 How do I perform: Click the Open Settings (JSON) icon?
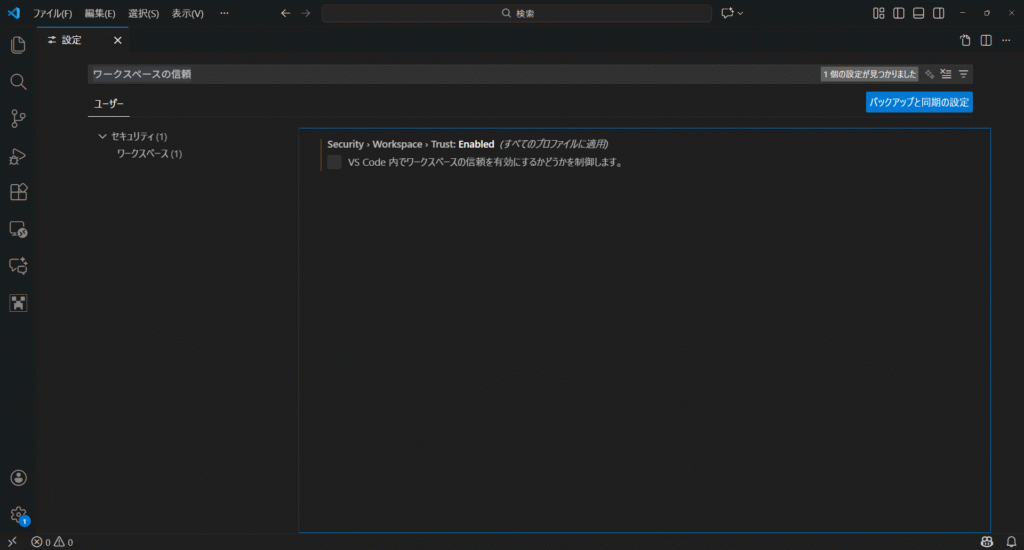[x=965, y=40]
